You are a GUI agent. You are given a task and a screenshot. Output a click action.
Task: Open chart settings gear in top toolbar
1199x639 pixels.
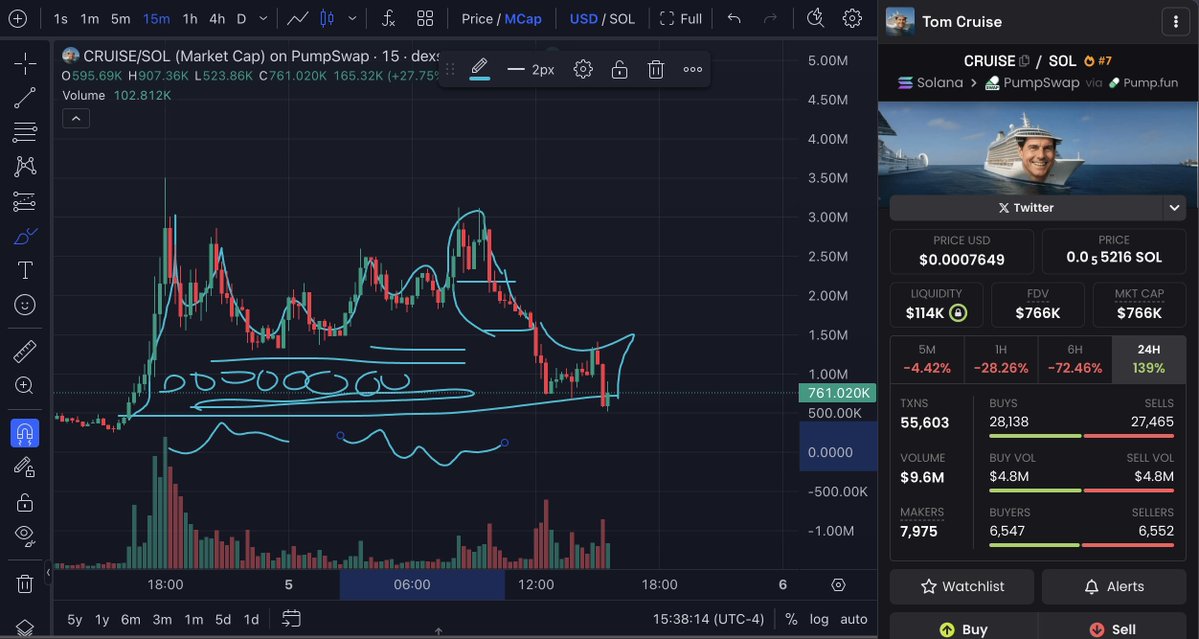(x=852, y=18)
